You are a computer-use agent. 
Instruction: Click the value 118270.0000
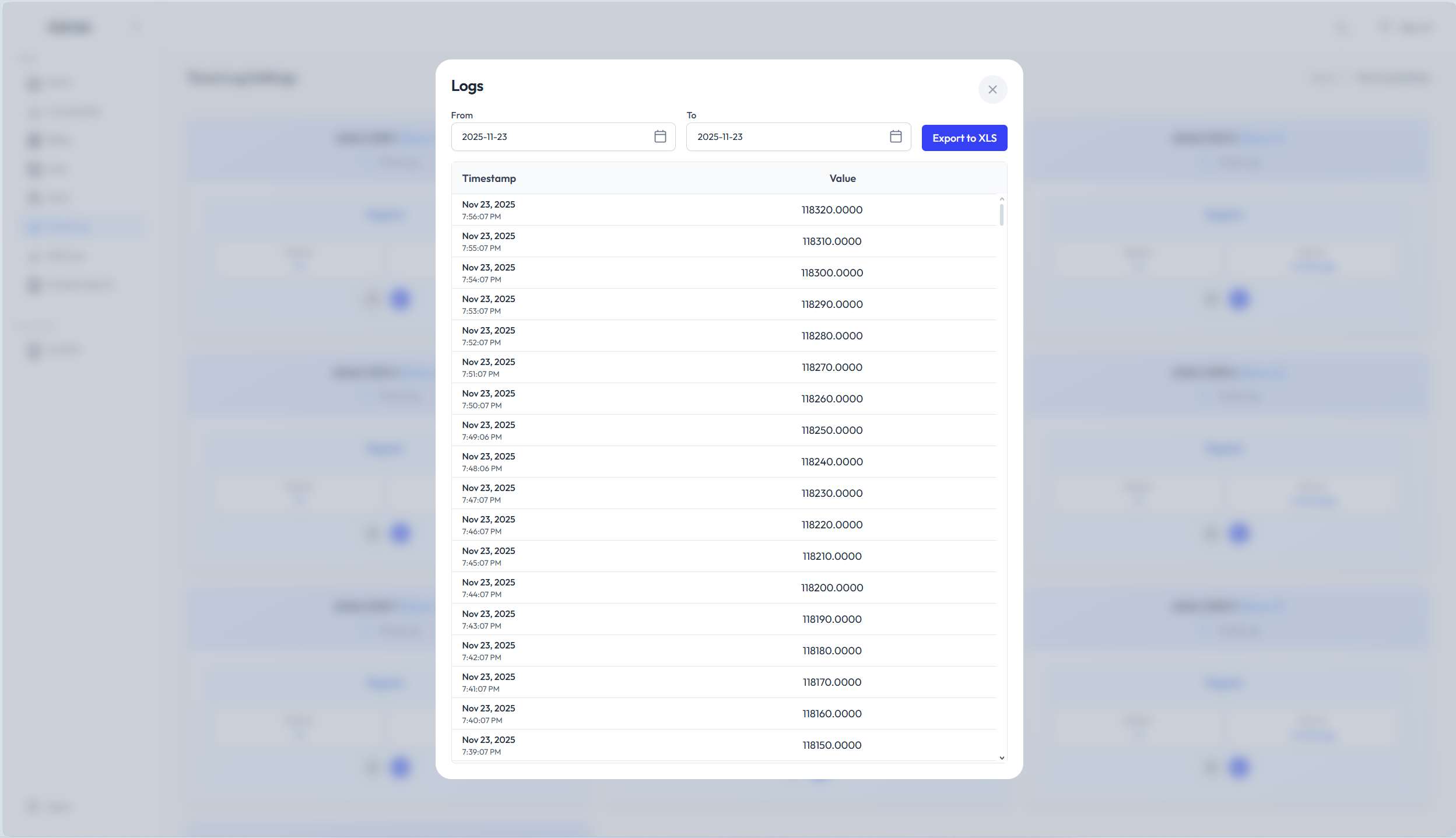pyautogui.click(x=832, y=367)
